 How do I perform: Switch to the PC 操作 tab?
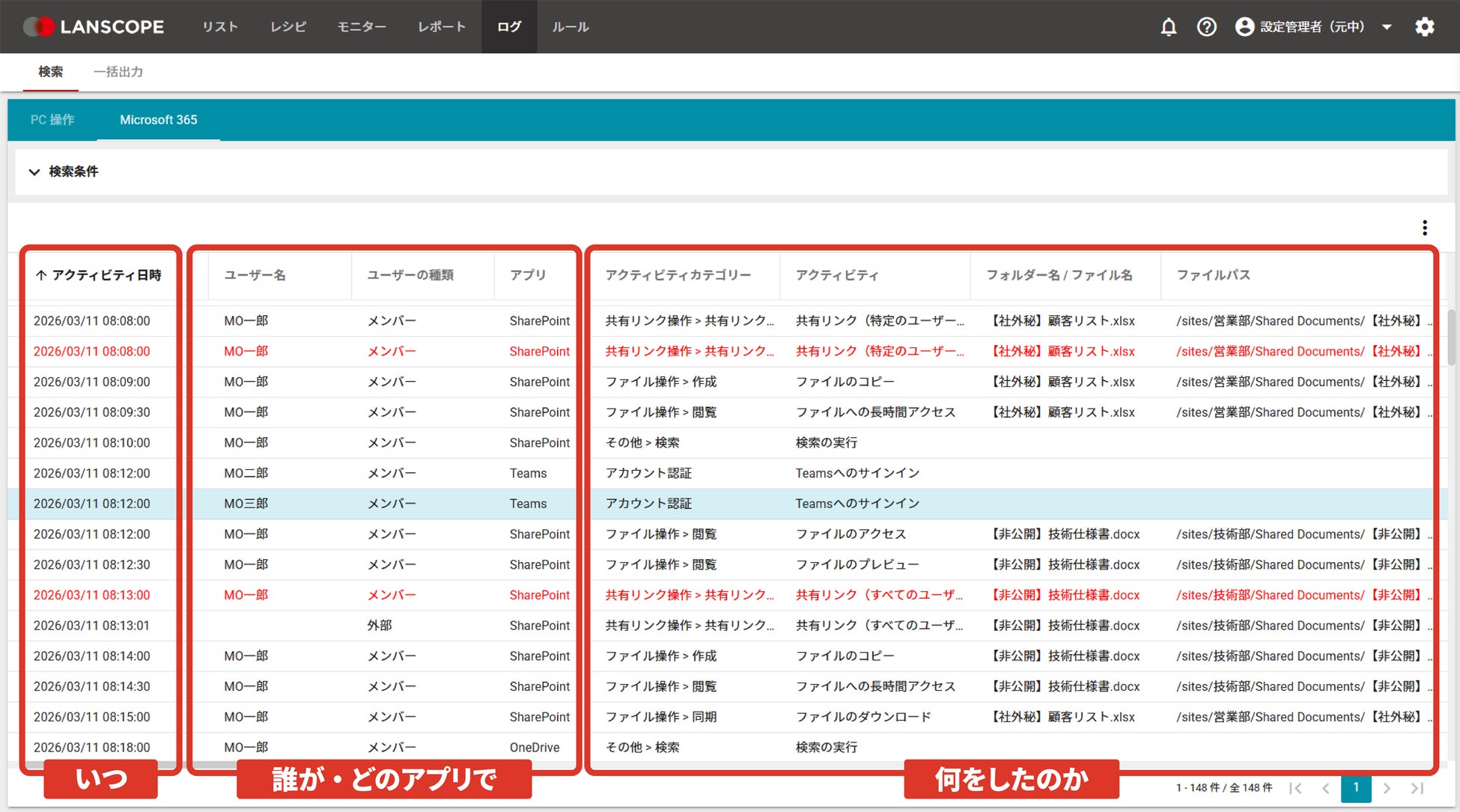point(52,120)
